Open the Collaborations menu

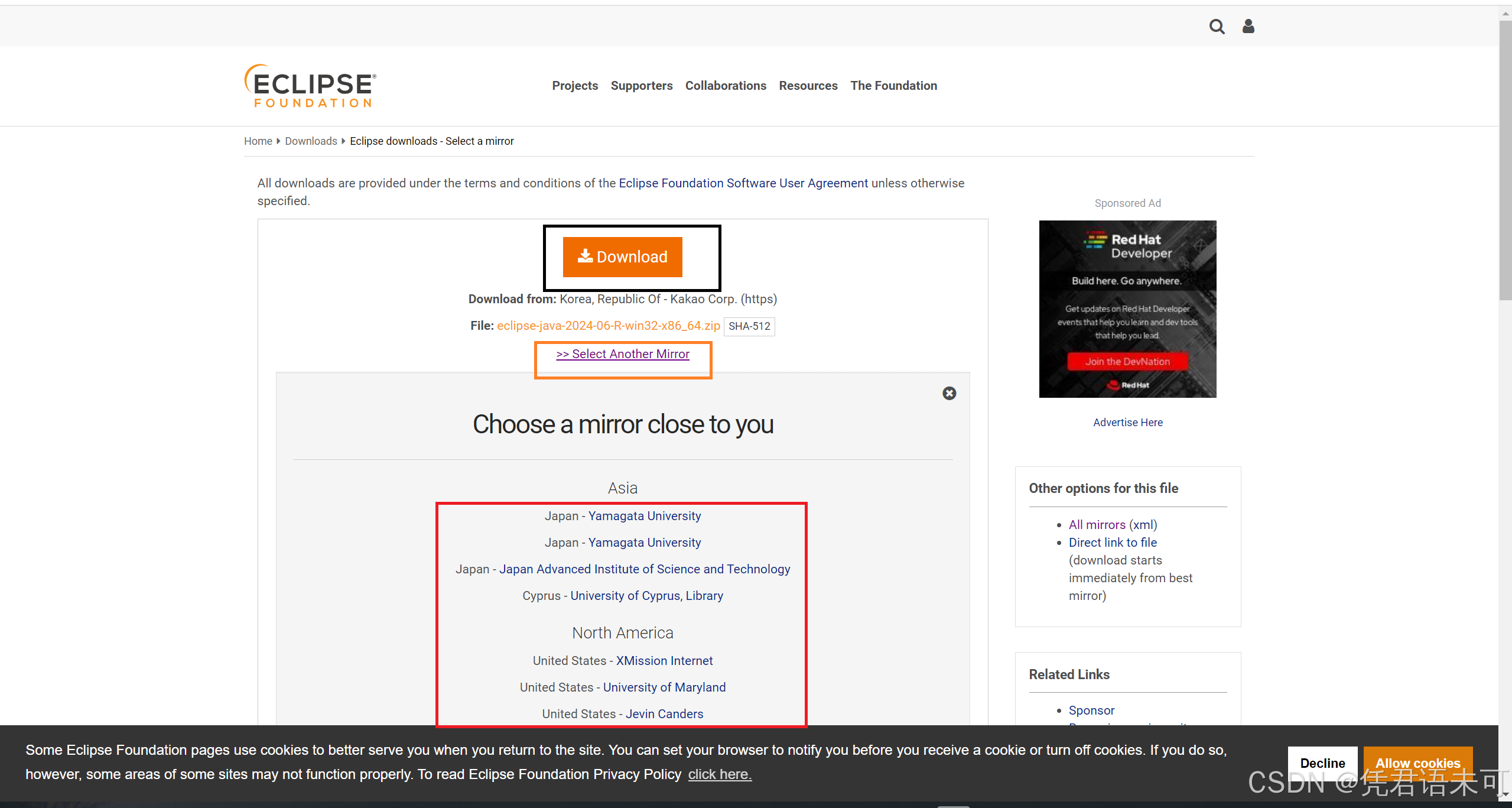point(726,86)
